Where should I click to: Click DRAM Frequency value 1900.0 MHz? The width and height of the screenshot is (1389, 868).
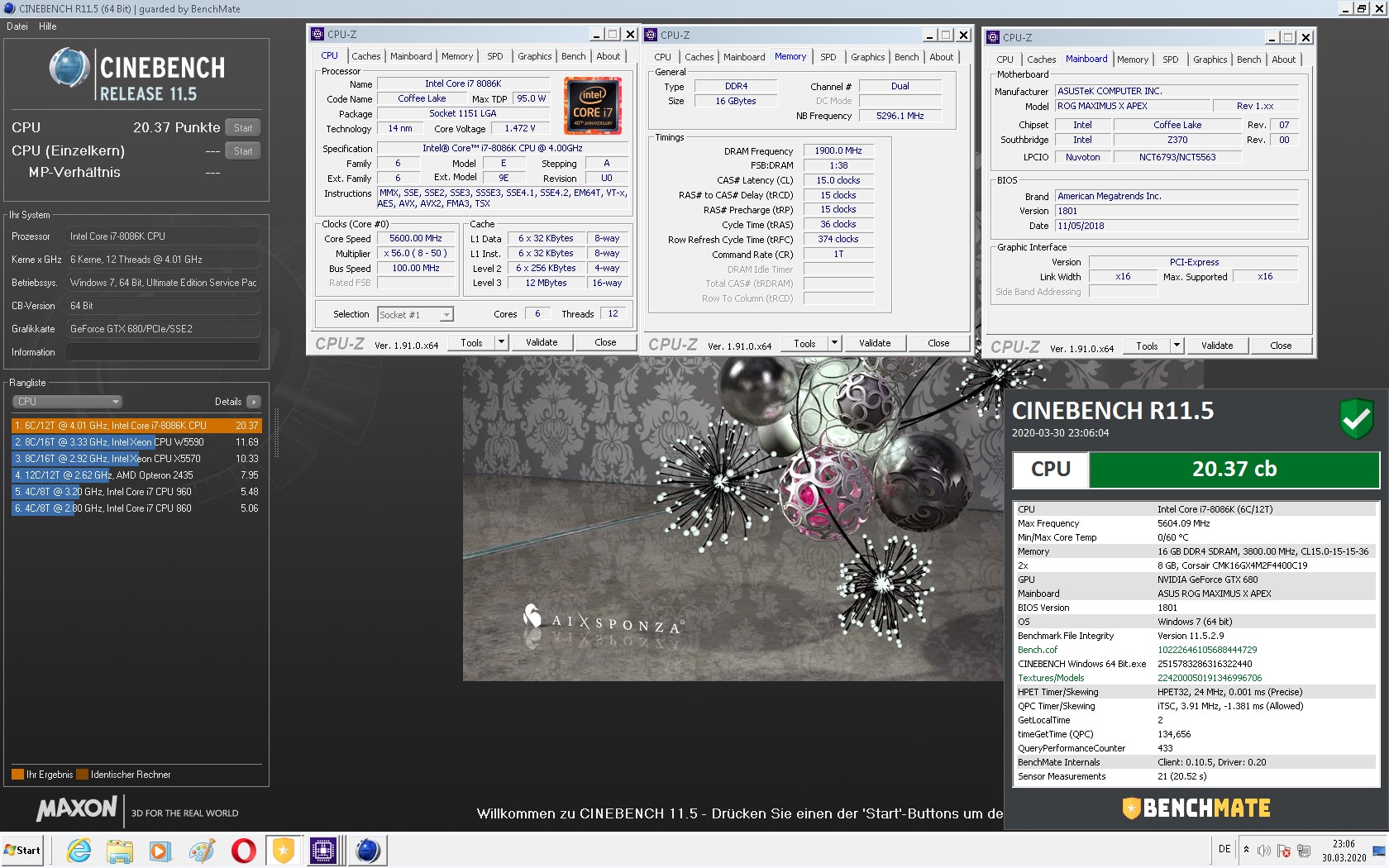pyautogui.click(x=838, y=151)
